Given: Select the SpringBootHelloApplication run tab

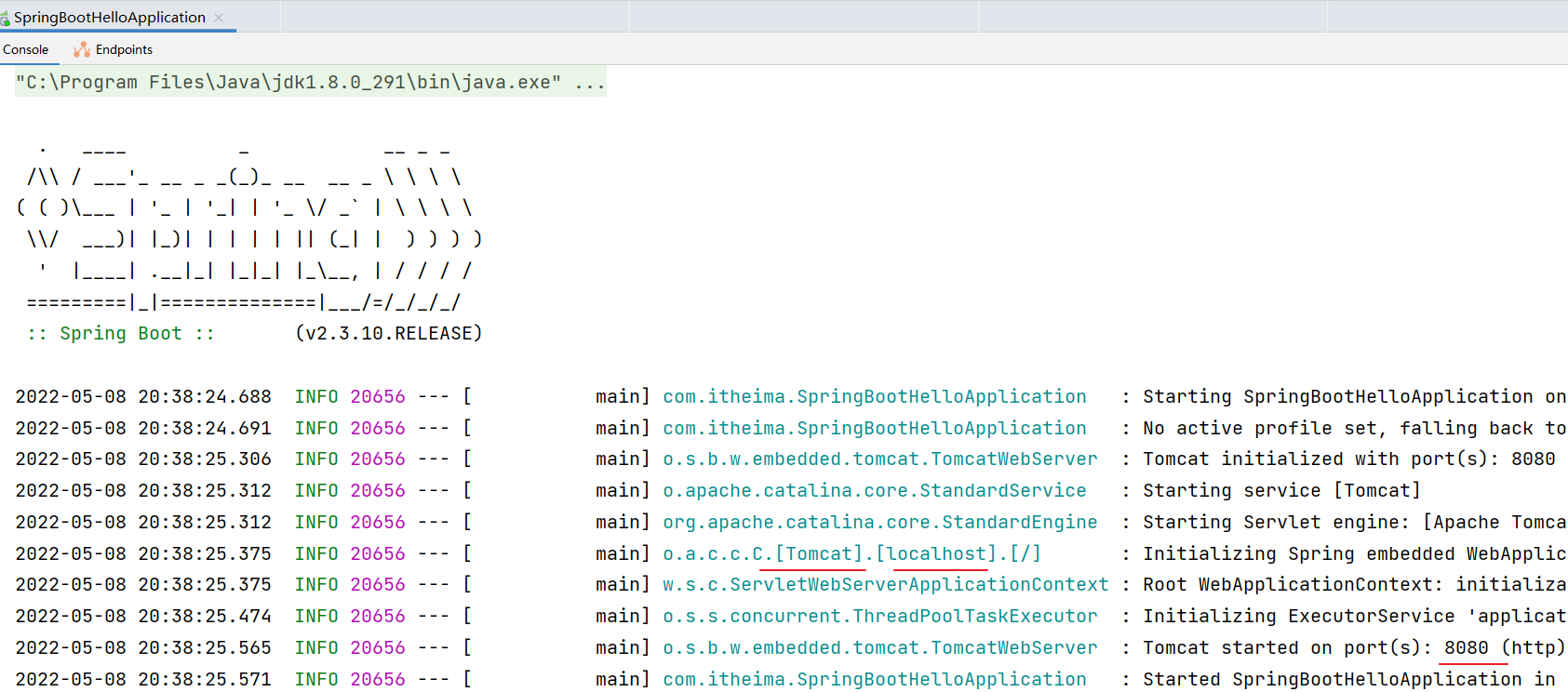Looking at the screenshot, I should [110, 18].
